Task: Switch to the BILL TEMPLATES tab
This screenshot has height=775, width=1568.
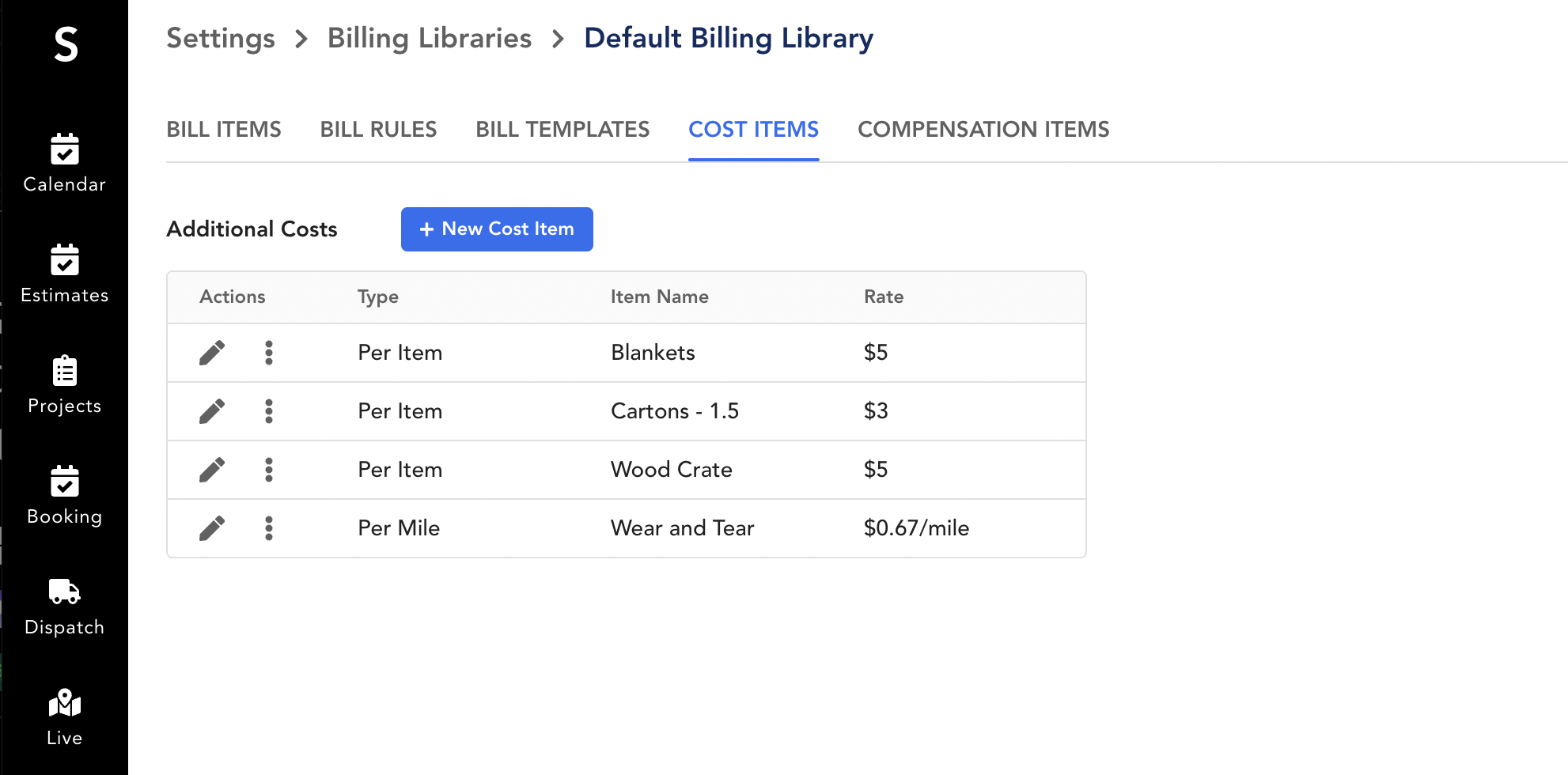Action: coord(562,129)
